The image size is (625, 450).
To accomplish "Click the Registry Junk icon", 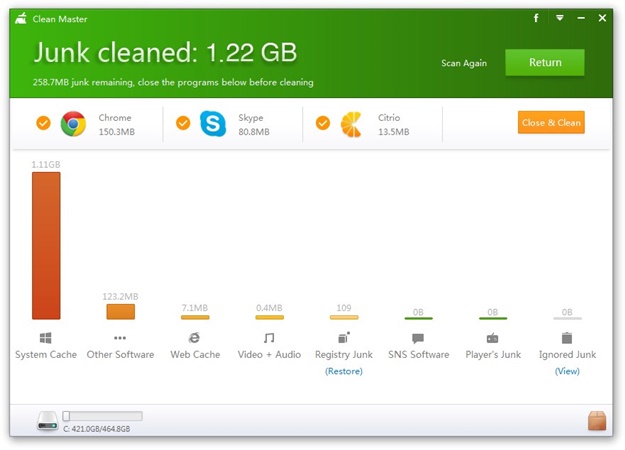I will (344, 338).
